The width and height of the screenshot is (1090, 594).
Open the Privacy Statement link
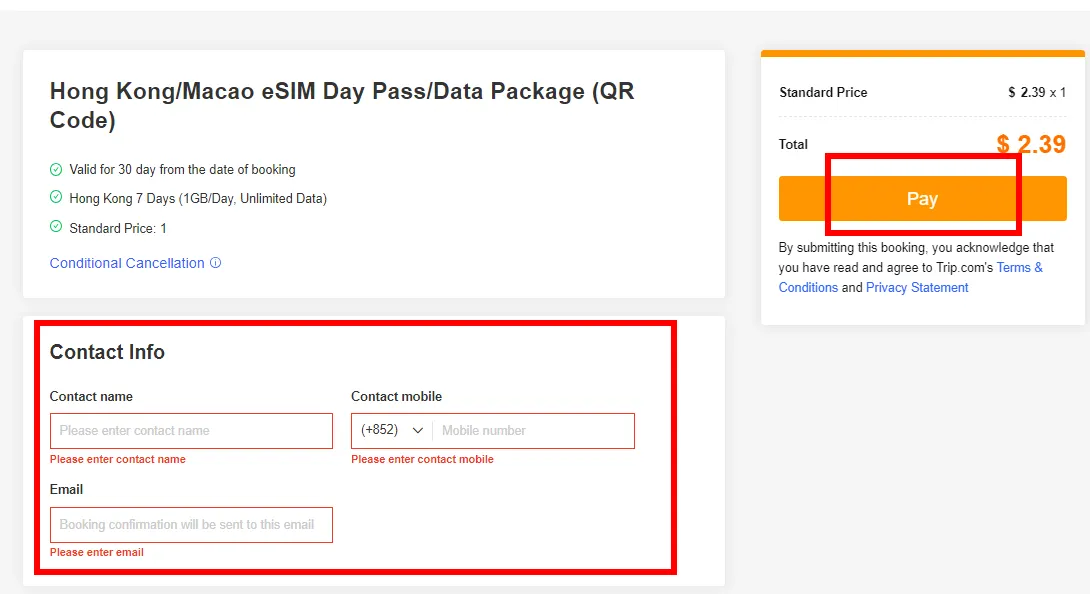coord(917,287)
